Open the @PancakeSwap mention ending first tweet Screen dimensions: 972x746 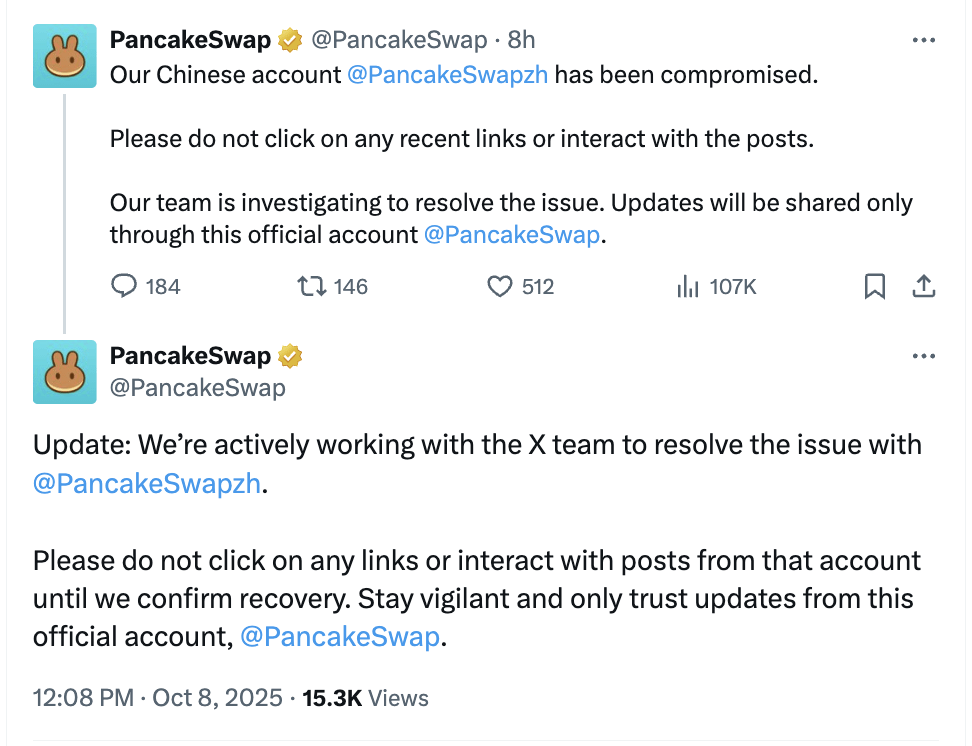(x=514, y=235)
